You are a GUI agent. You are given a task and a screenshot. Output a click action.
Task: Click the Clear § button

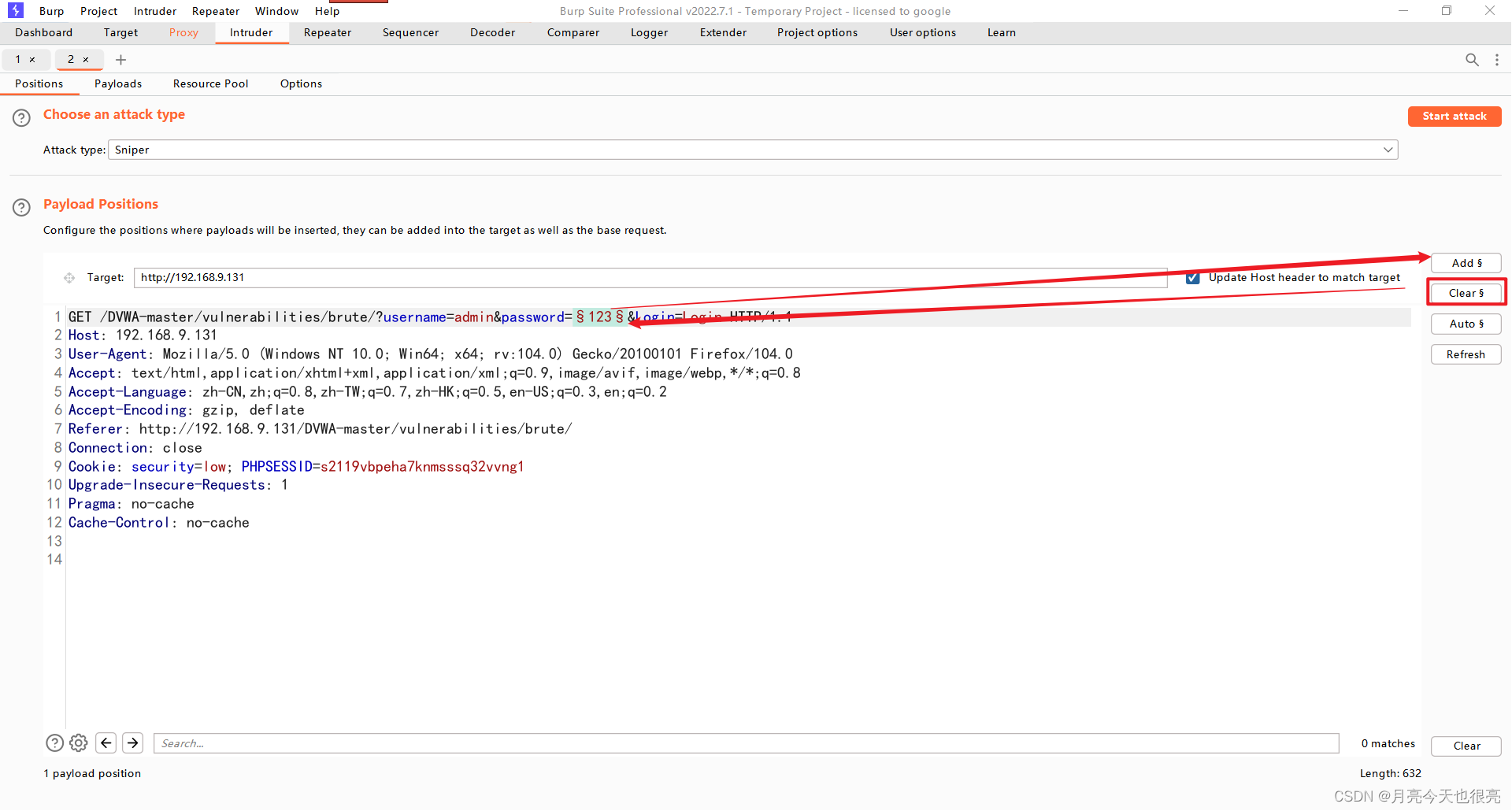click(1466, 293)
